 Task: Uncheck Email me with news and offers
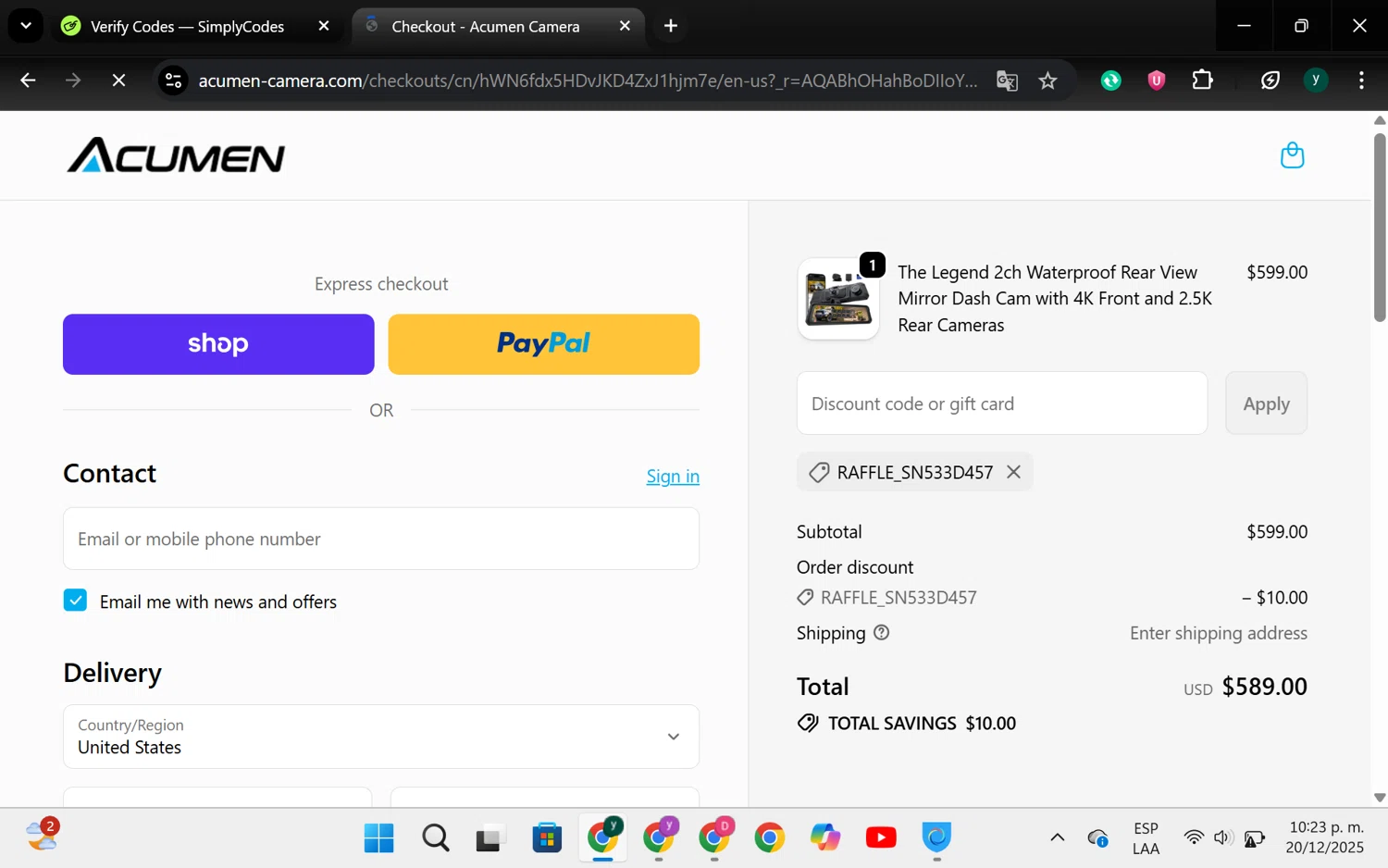coord(75,601)
